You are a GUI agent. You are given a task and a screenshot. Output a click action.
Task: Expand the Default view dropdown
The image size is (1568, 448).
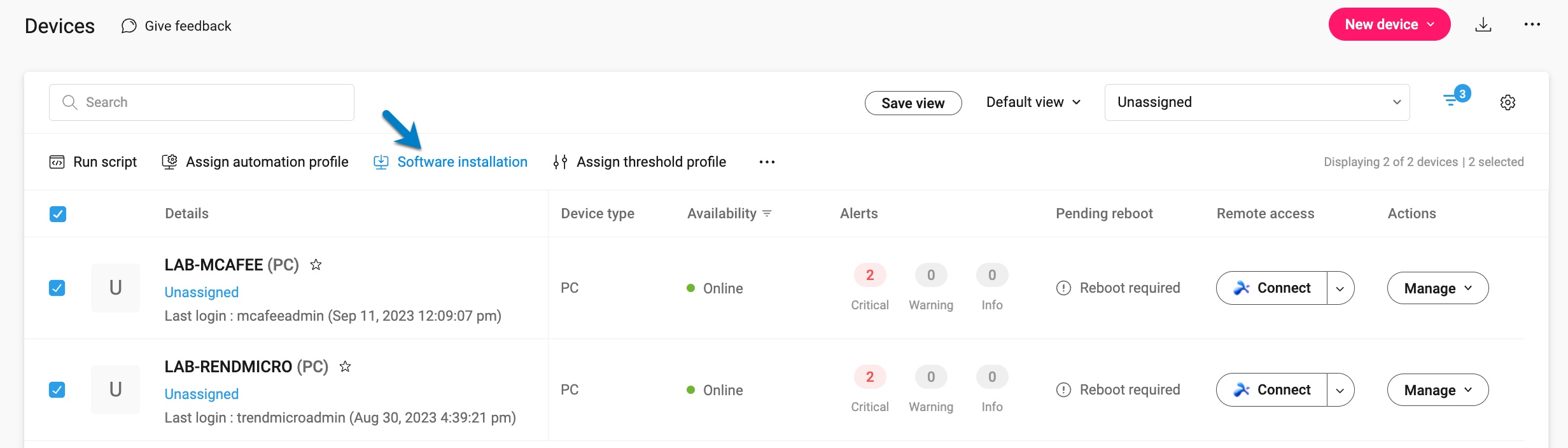(x=1033, y=102)
